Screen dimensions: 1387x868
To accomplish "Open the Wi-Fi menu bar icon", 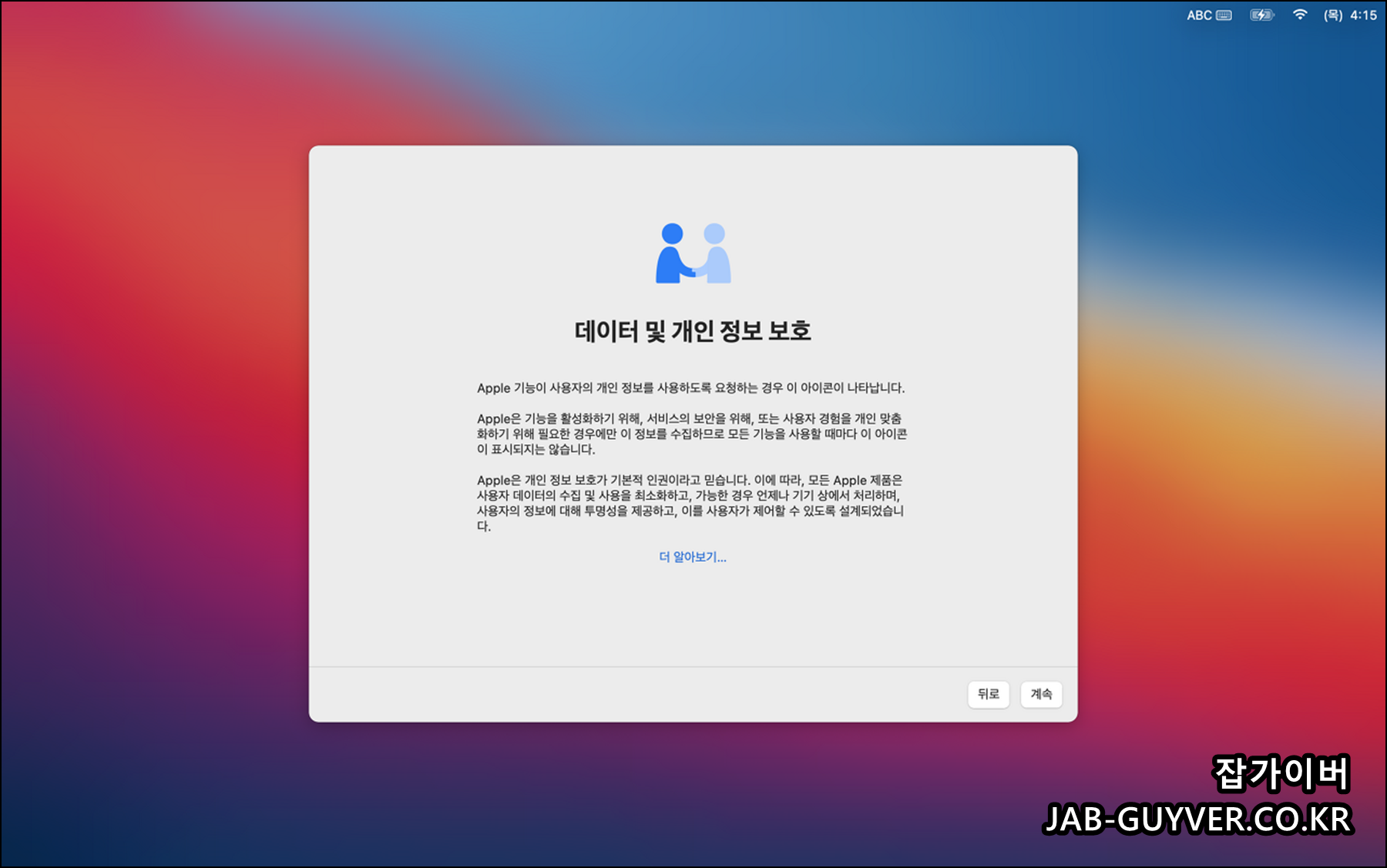I will (x=1300, y=15).
